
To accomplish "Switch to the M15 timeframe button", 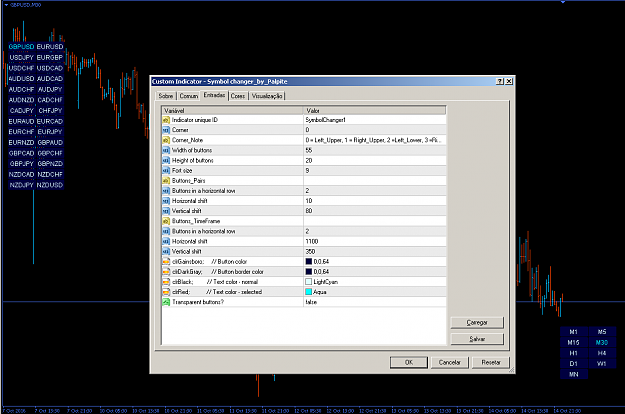I will click(x=574, y=343).
